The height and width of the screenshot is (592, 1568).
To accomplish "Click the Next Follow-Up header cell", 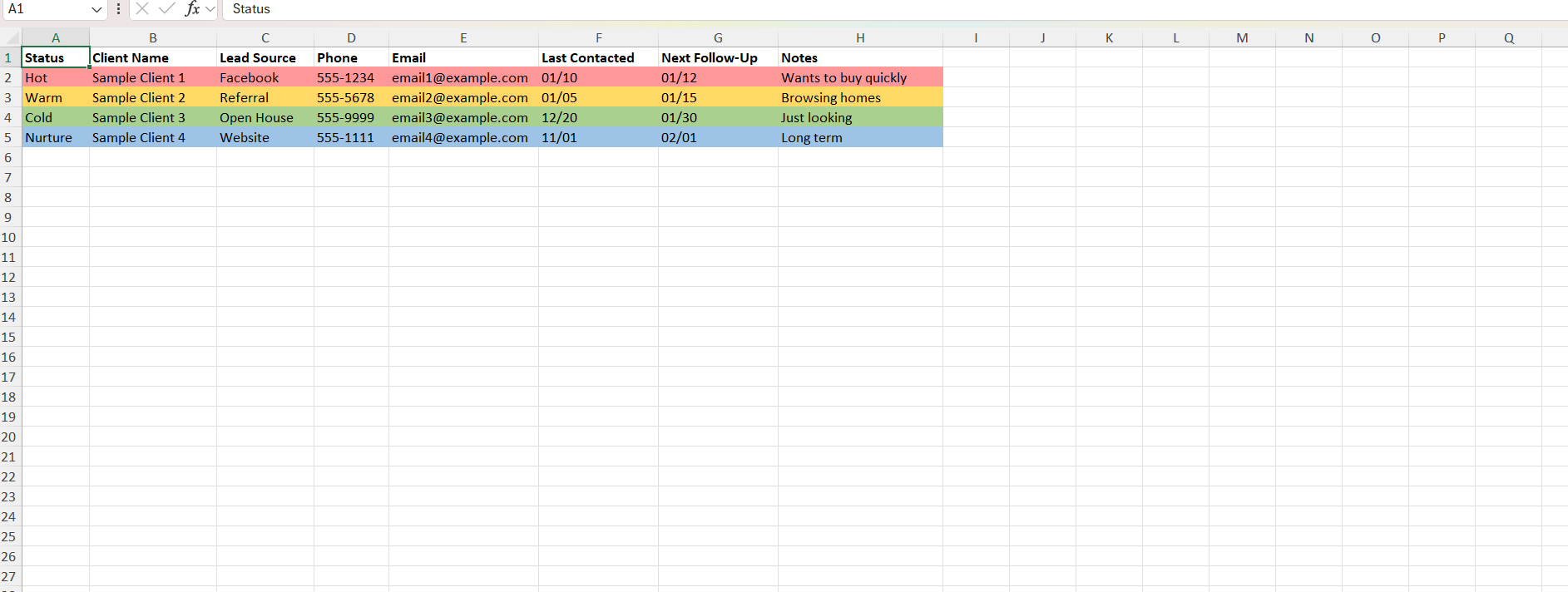I will [718, 57].
